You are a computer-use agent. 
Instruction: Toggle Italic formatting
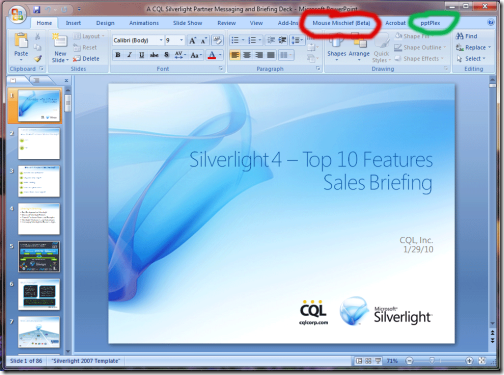click(130, 55)
